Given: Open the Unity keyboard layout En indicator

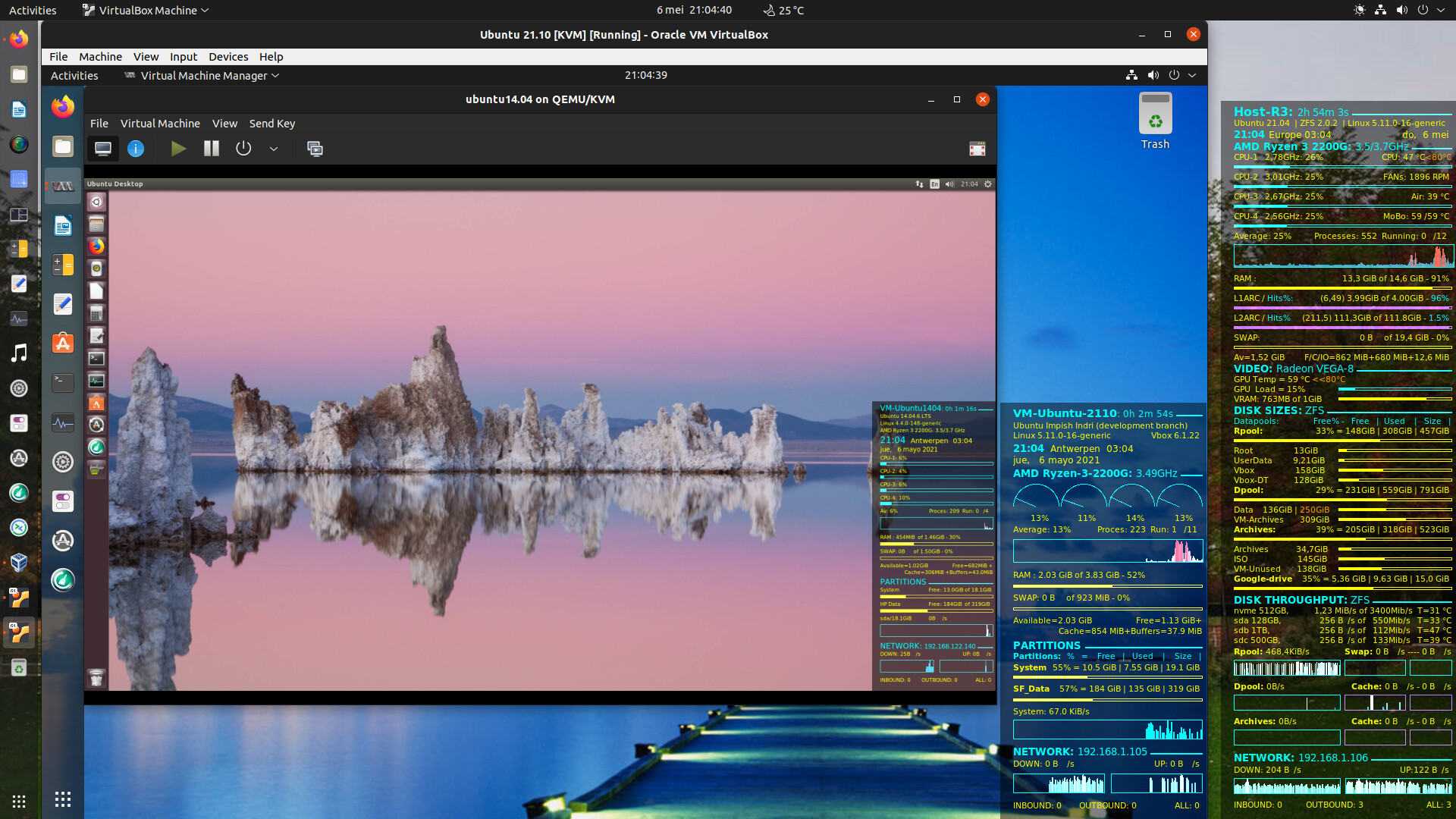Looking at the screenshot, I should [934, 184].
